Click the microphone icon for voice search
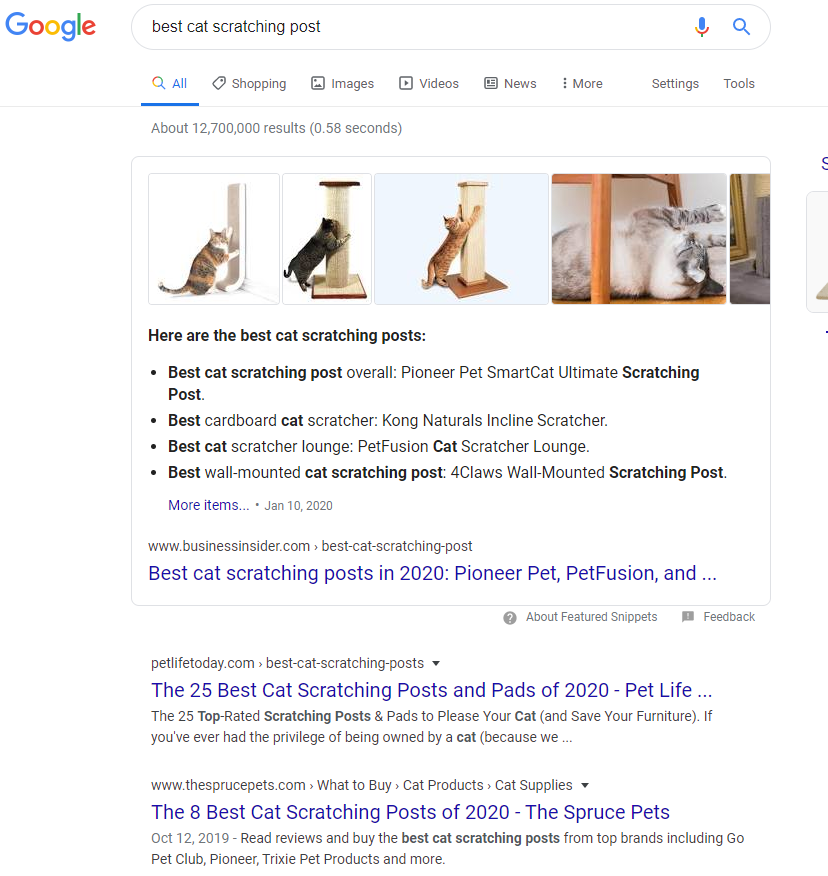Viewport: 828px width, 876px height. 702,27
